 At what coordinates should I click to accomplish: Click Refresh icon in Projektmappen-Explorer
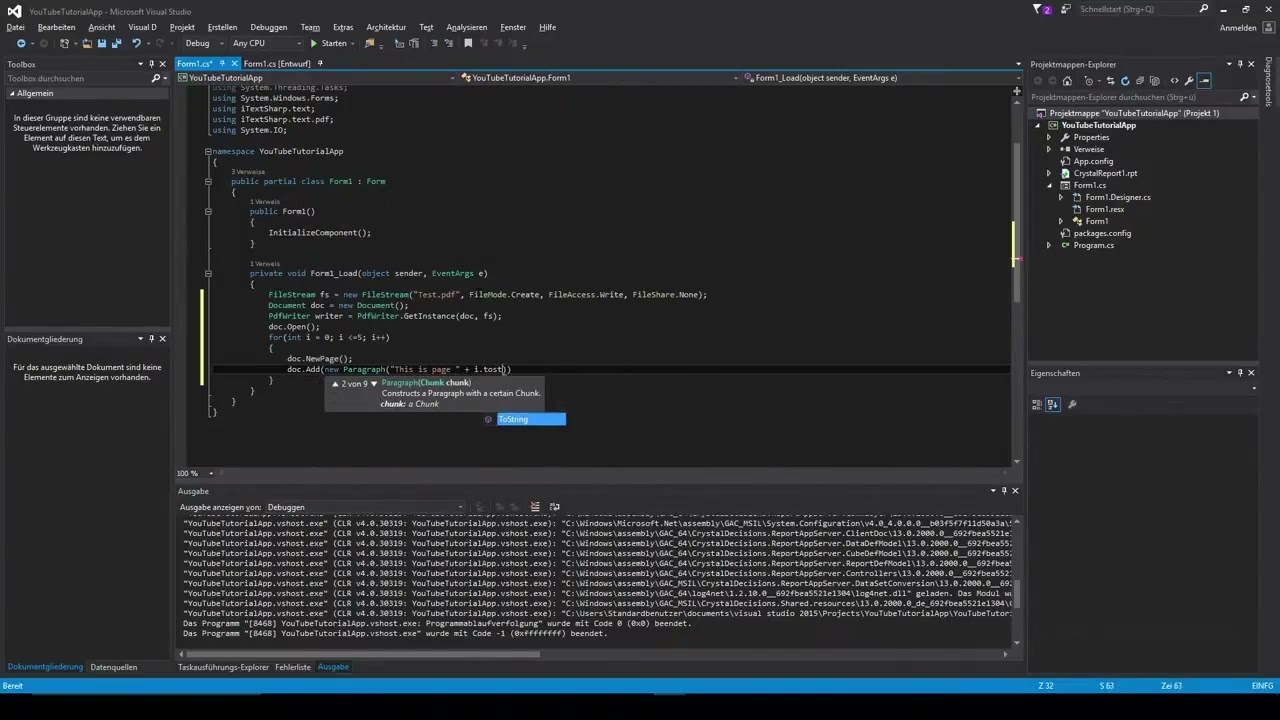[1125, 81]
